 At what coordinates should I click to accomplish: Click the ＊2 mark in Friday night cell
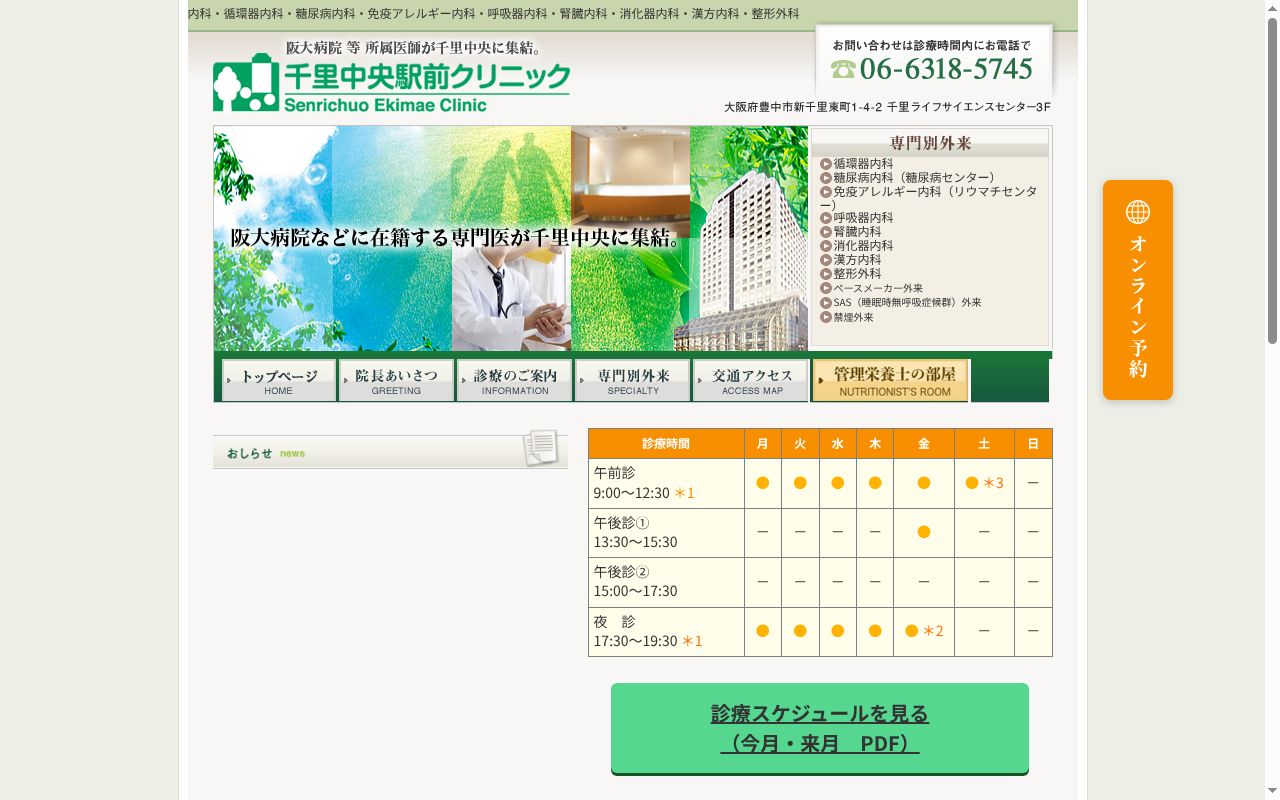point(933,631)
